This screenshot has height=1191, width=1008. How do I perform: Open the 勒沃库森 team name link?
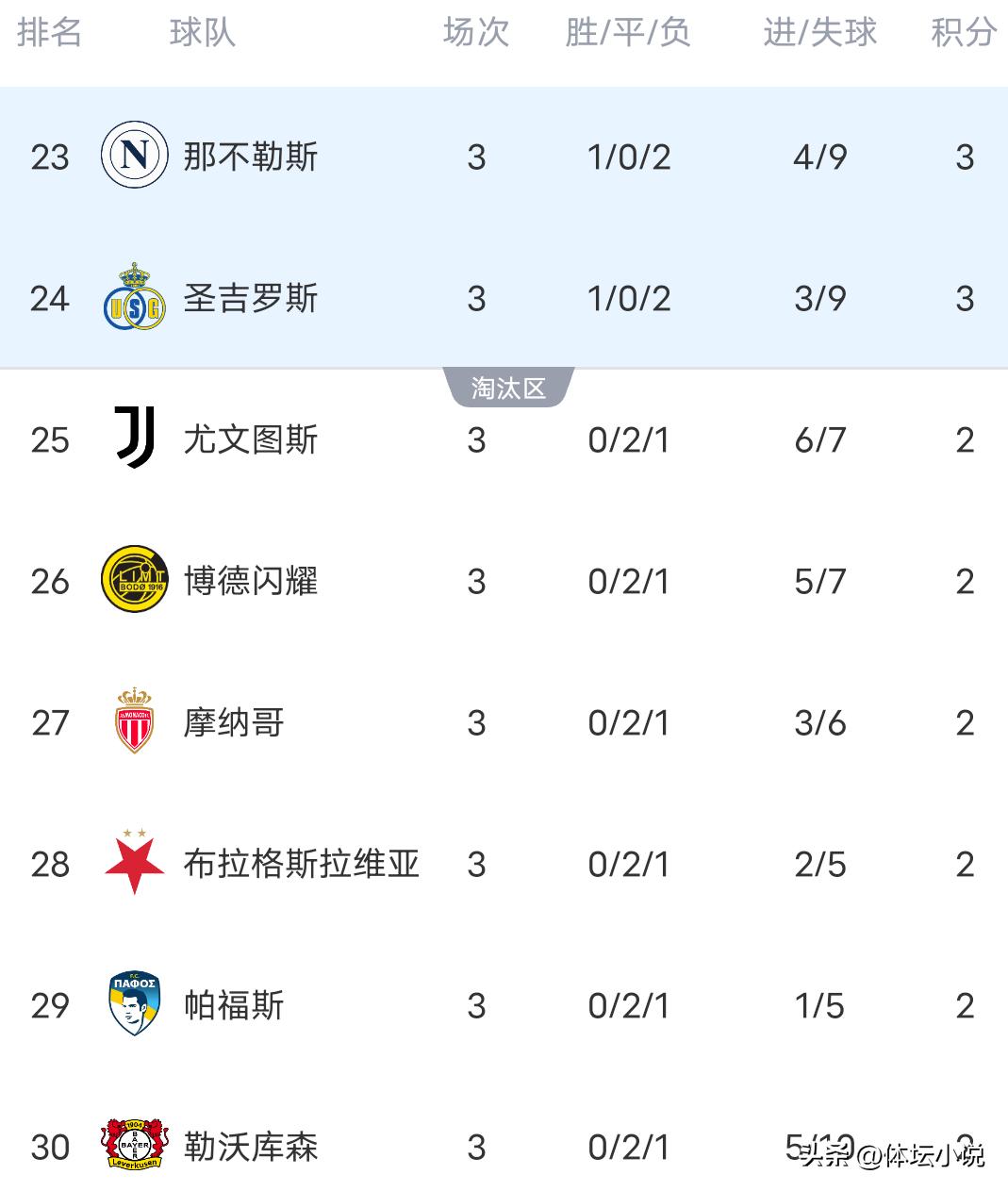click(251, 1147)
